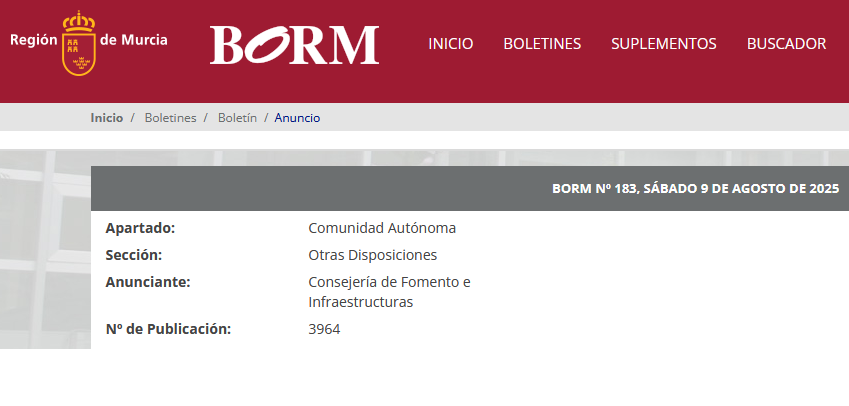Click the BORM logo in the header
The image size is (849, 406).
pyautogui.click(x=294, y=44)
